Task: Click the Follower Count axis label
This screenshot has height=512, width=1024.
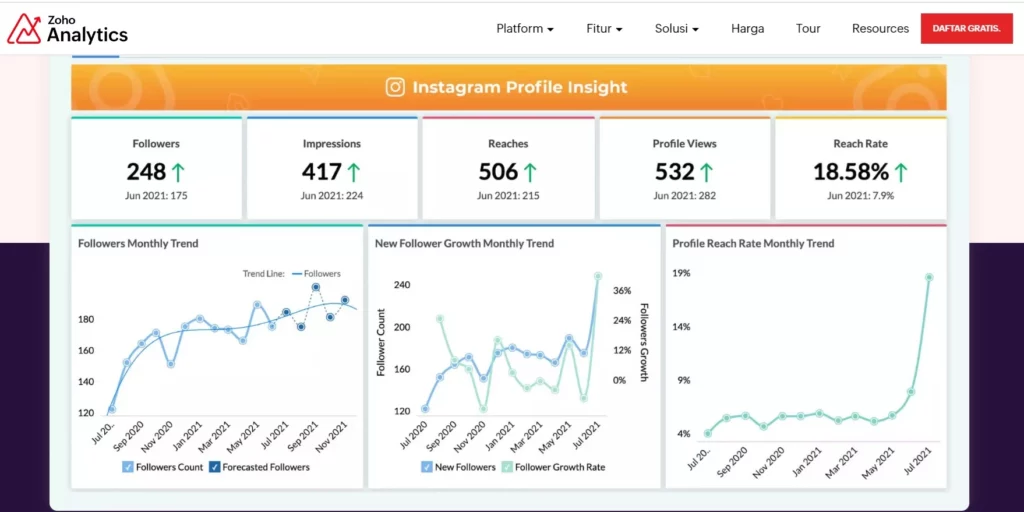Action: (381, 342)
